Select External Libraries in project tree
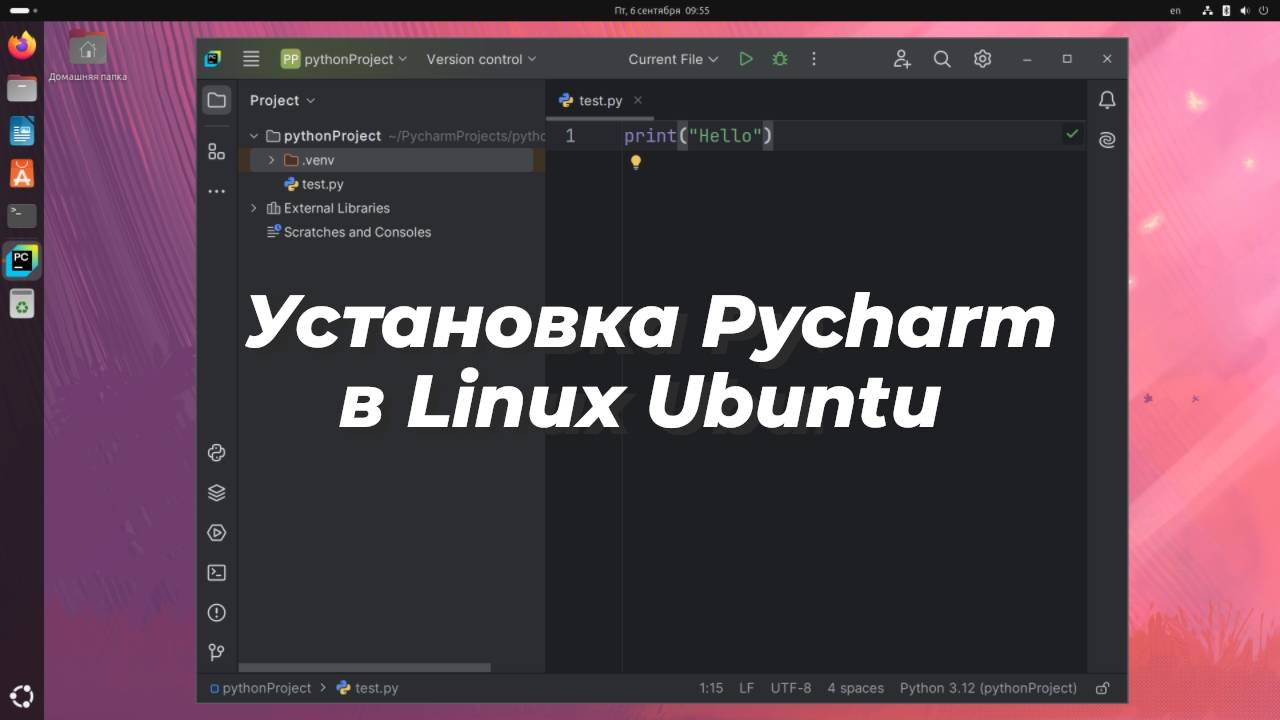The image size is (1280, 720). pyautogui.click(x=328, y=208)
